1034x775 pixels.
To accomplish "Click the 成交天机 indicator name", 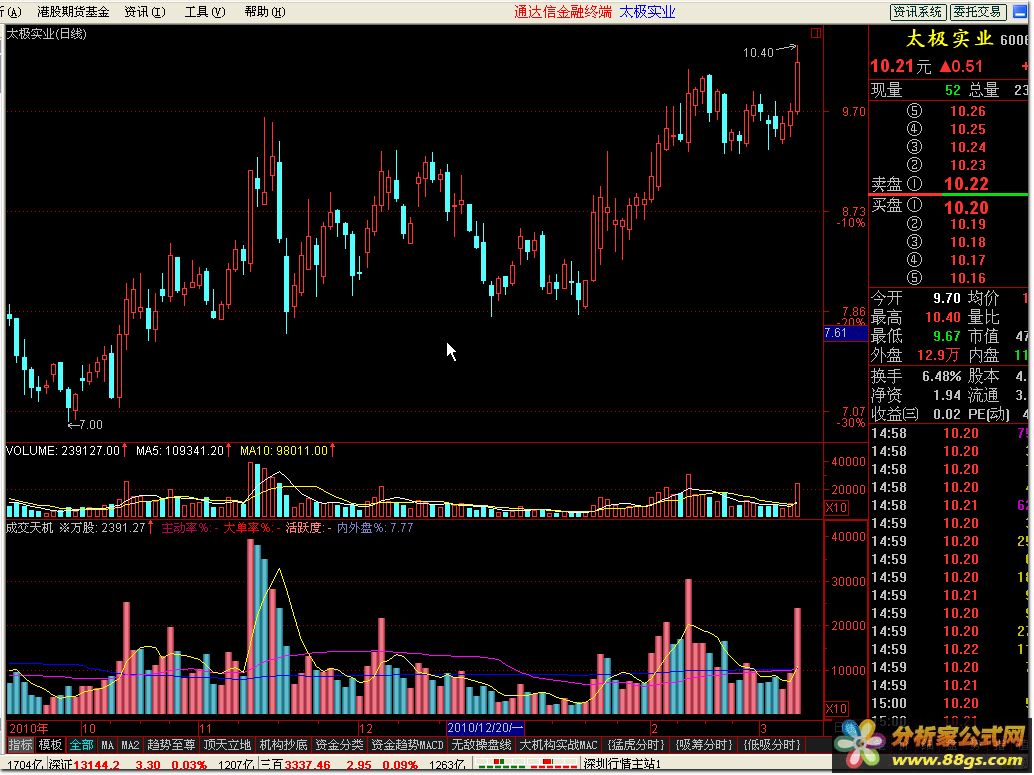I will pos(29,528).
